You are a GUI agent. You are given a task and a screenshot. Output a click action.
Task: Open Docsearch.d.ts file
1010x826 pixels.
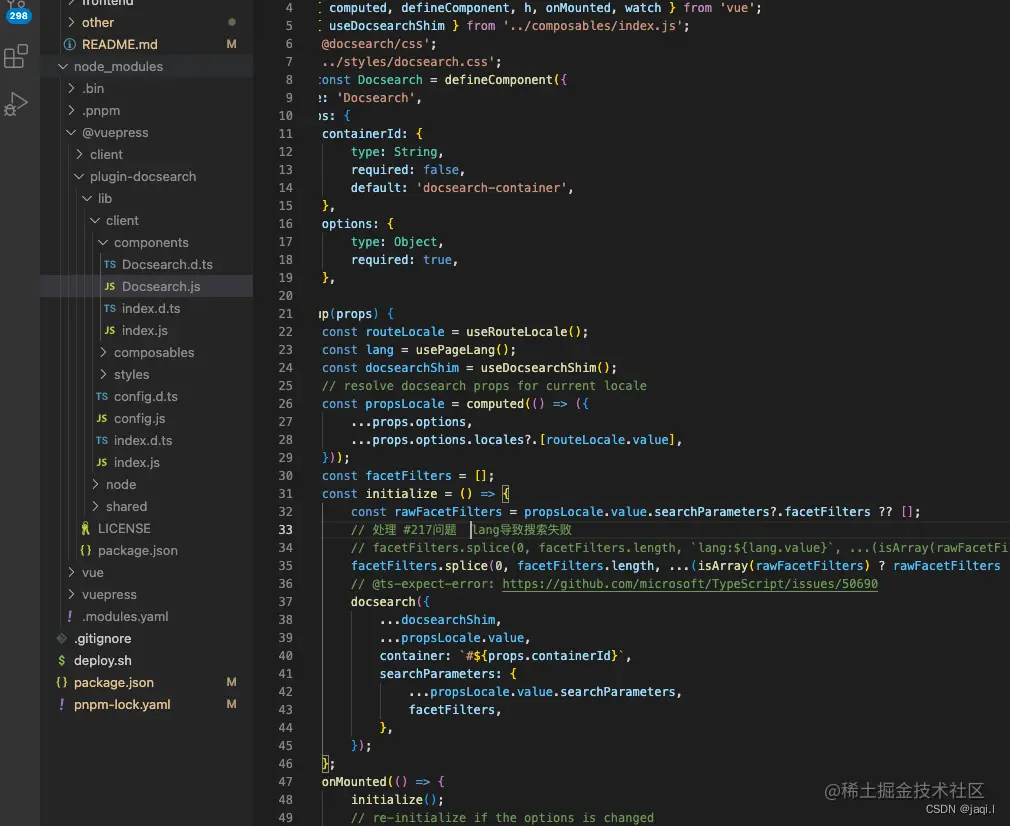(x=167, y=265)
